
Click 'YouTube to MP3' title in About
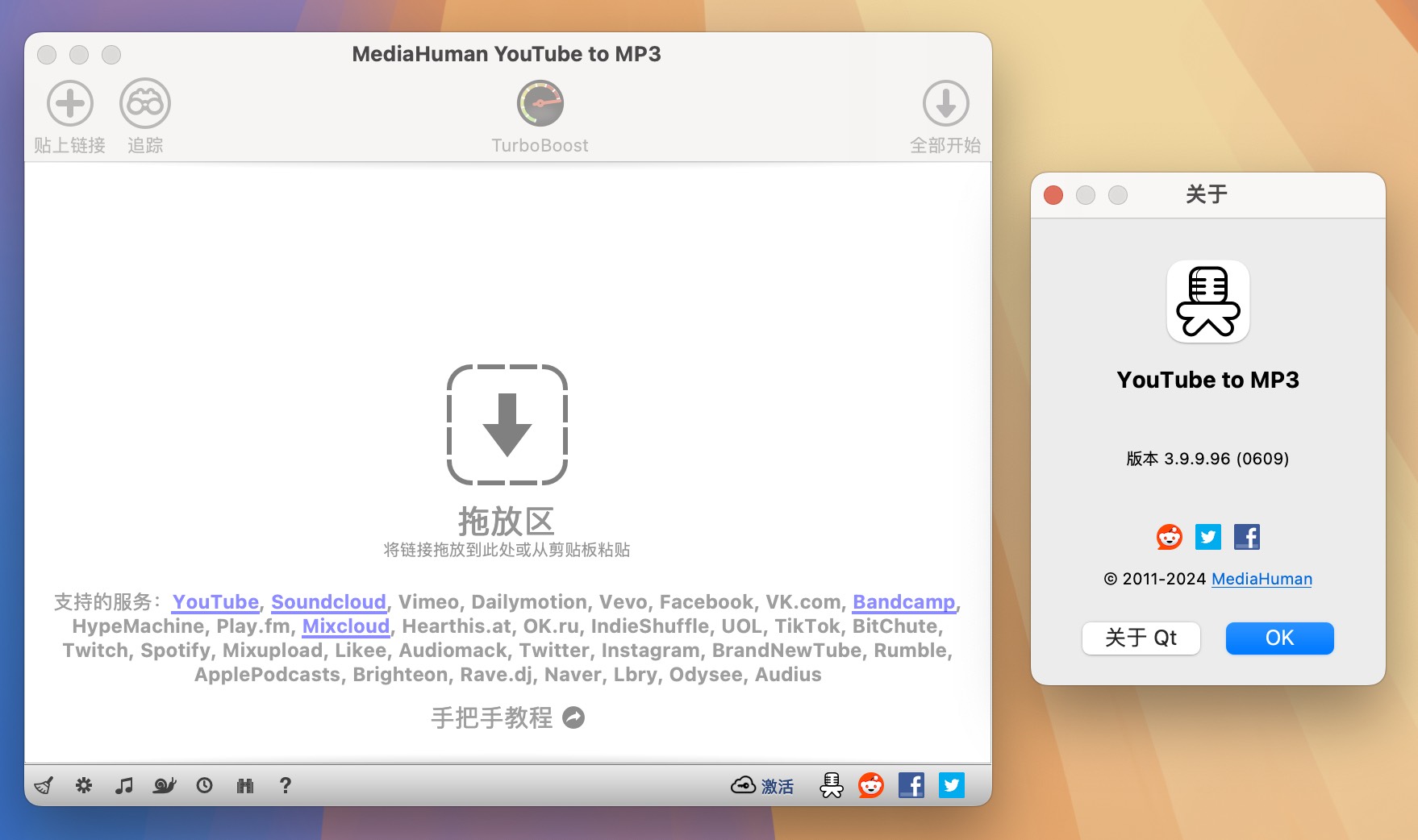(1208, 380)
